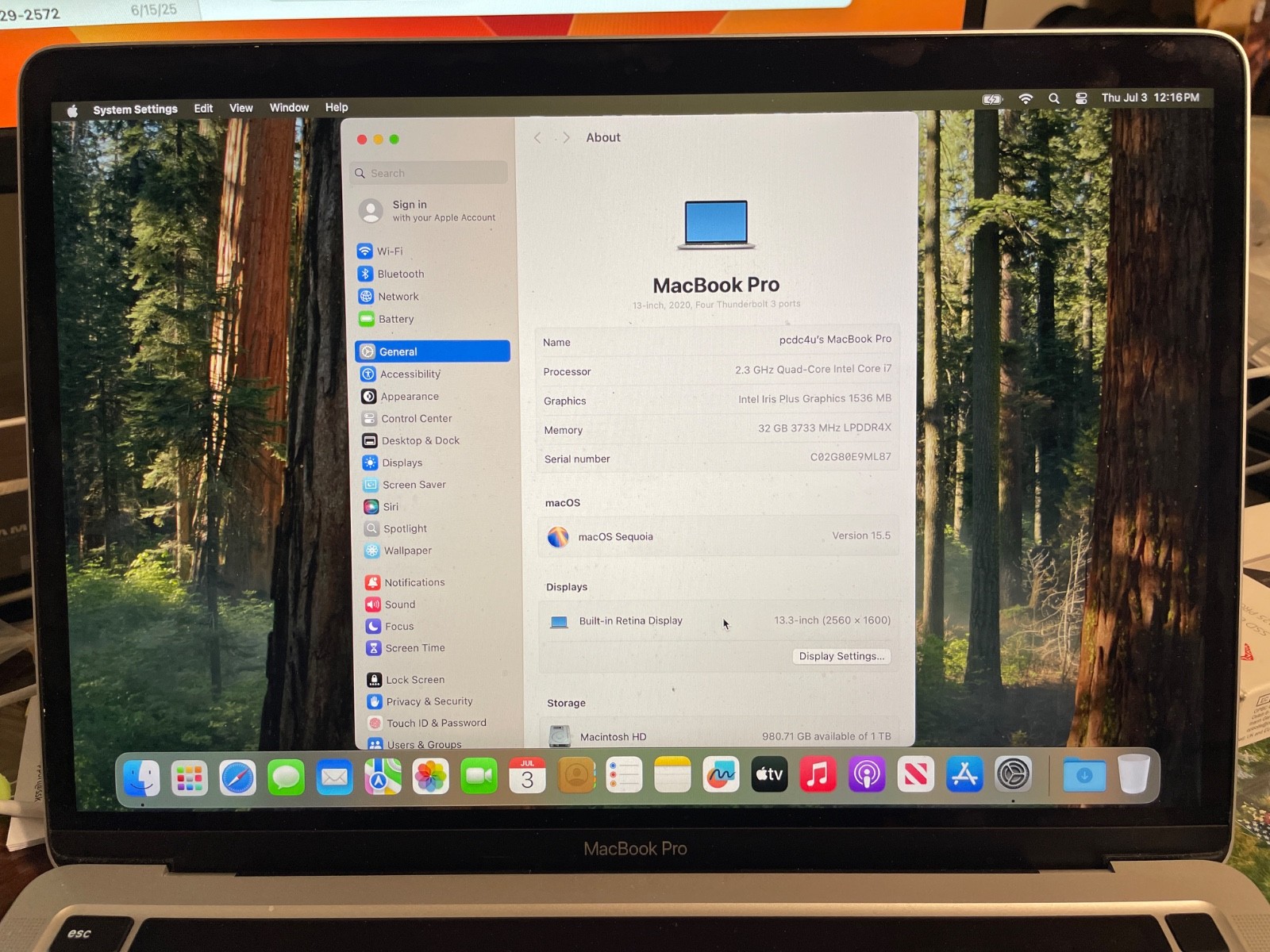Open Podcasts from the Dock
The width and height of the screenshot is (1270, 952).
point(867,774)
